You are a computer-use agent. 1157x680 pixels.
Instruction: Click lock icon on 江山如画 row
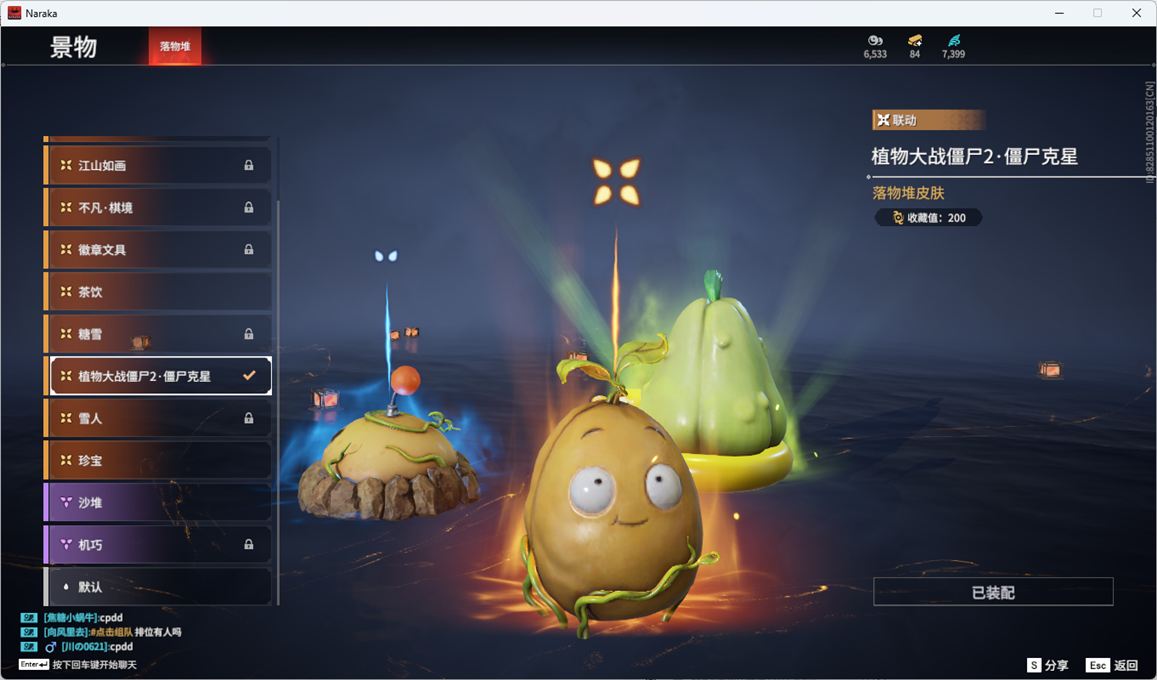(x=249, y=165)
